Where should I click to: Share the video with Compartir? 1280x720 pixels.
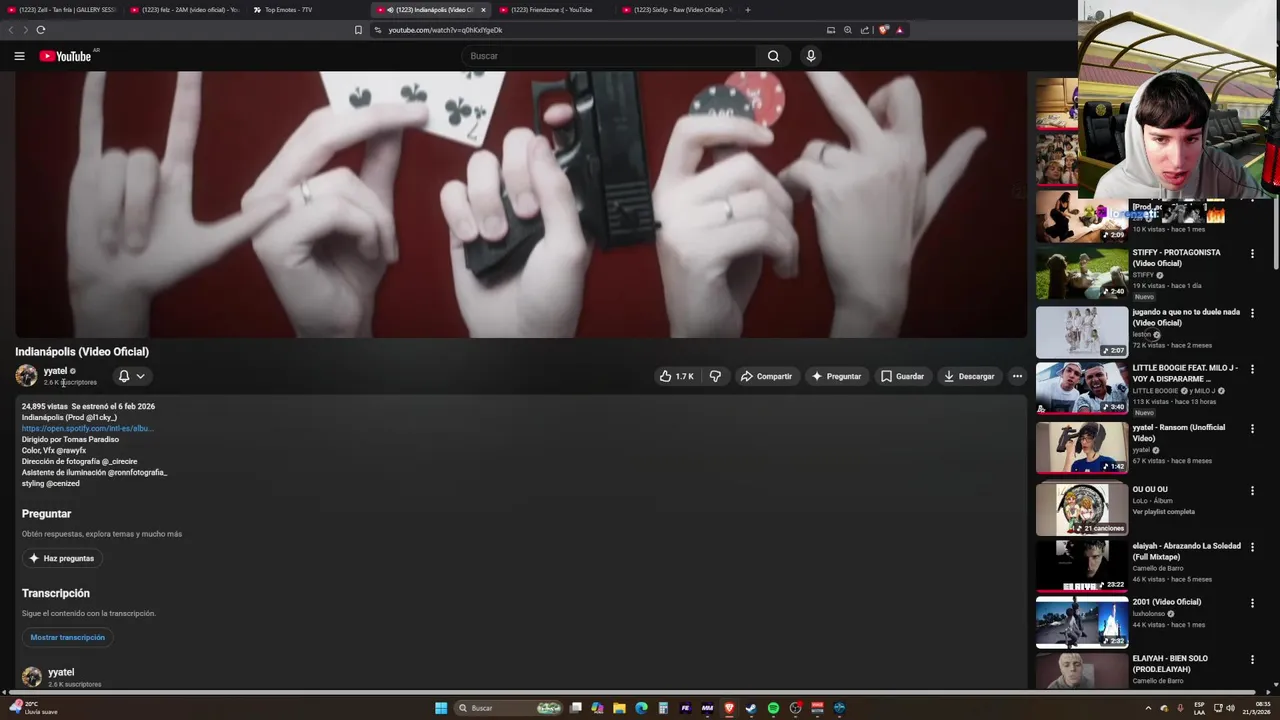tap(766, 376)
